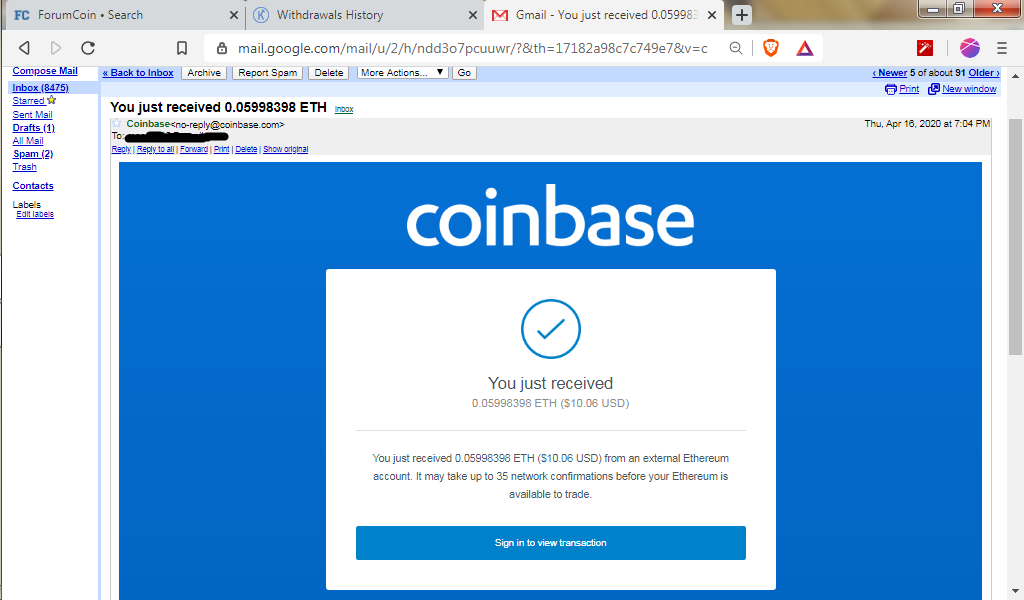Click the browser reload icon
1024x600 pixels.
pos(88,48)
